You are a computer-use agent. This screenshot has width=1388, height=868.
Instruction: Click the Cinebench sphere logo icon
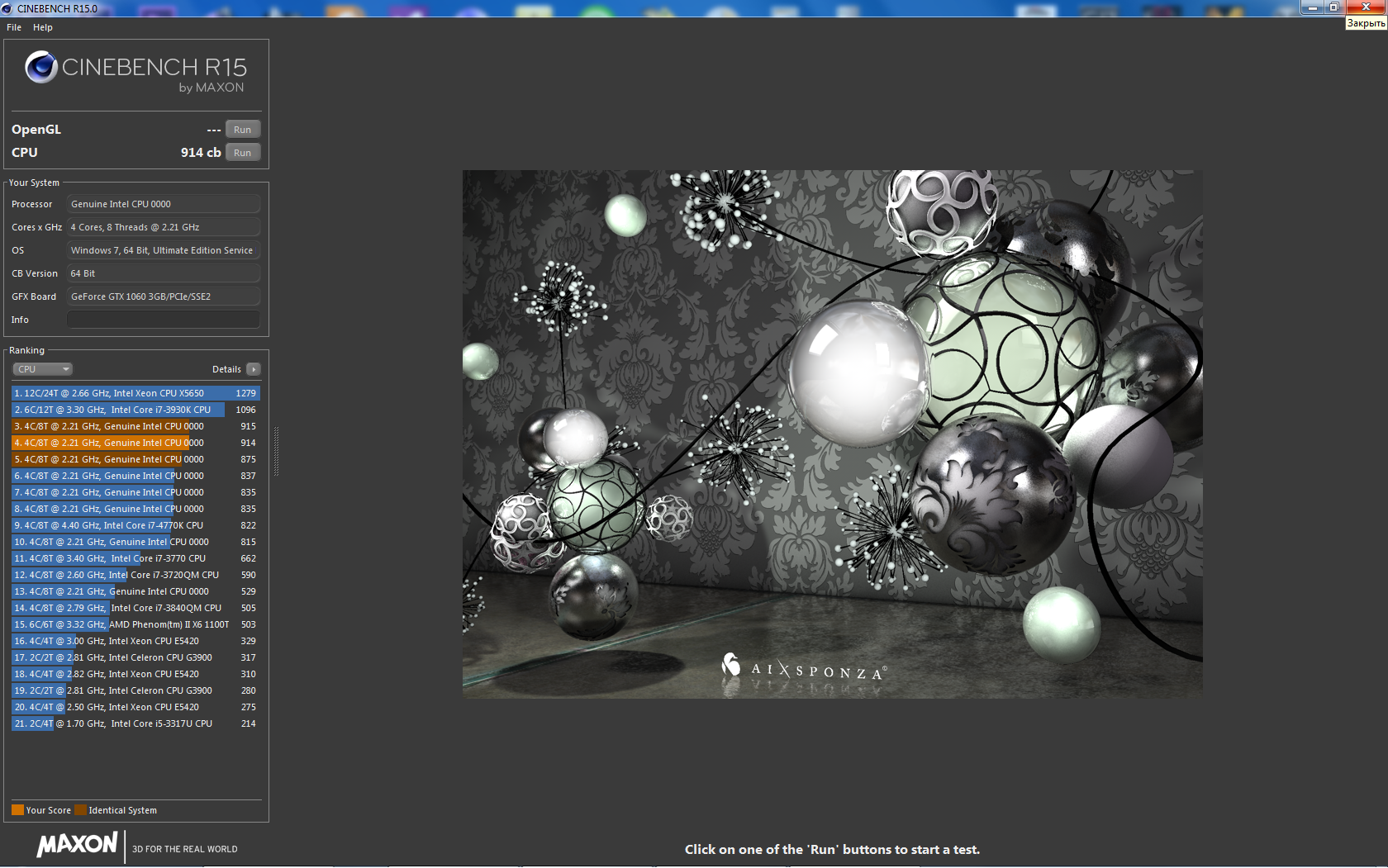(40, 67)
